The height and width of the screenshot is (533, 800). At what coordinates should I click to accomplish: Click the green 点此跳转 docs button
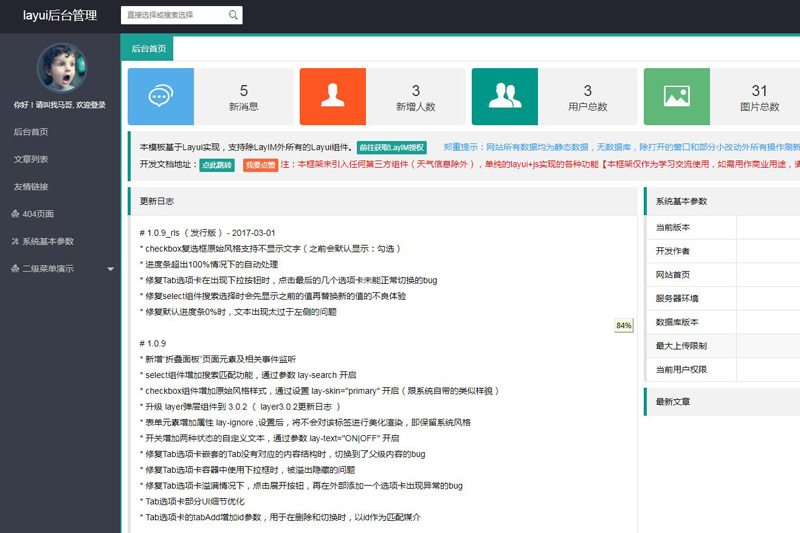(216, 165)
